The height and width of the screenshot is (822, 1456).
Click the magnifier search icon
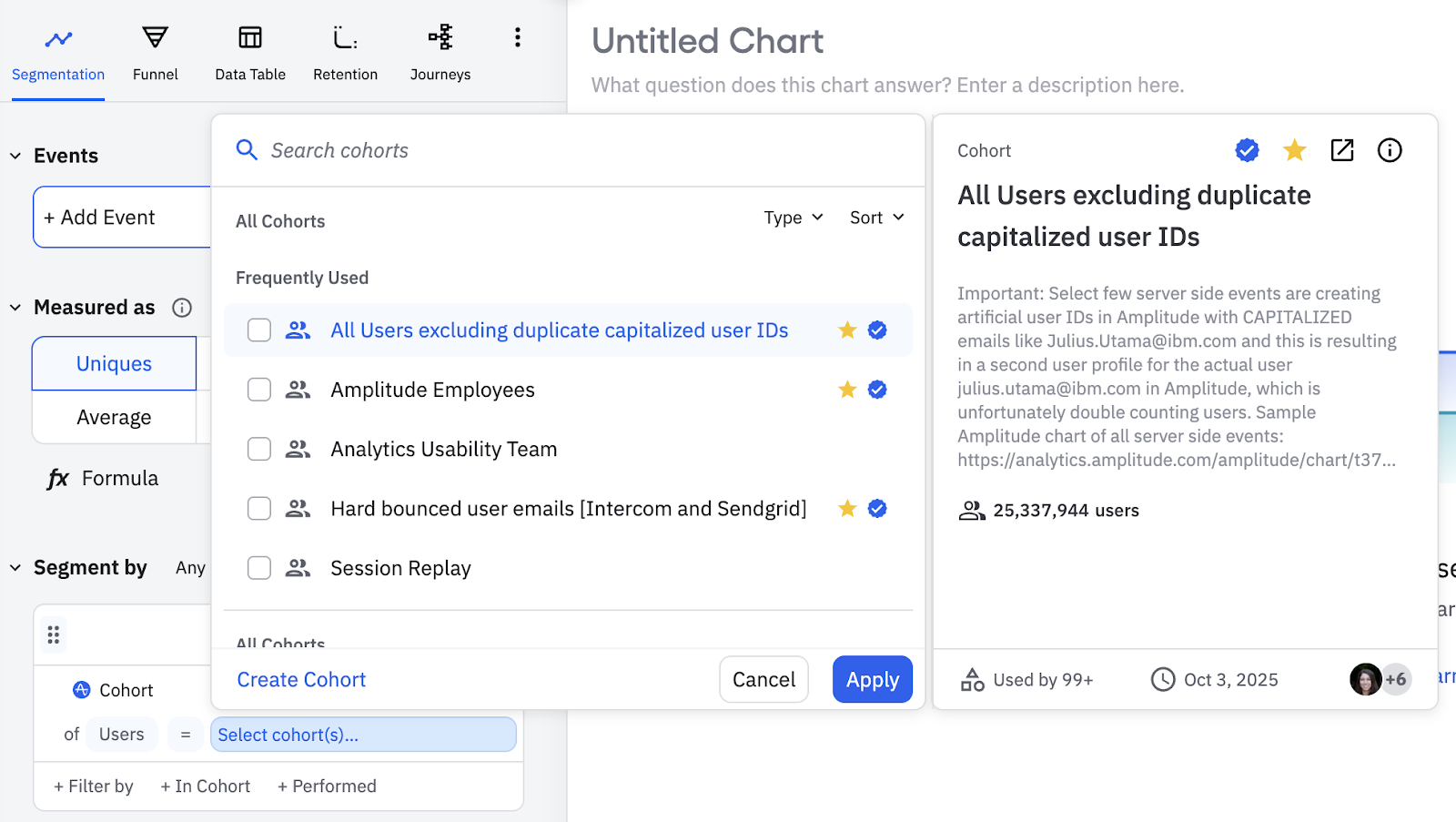[247, 150]
